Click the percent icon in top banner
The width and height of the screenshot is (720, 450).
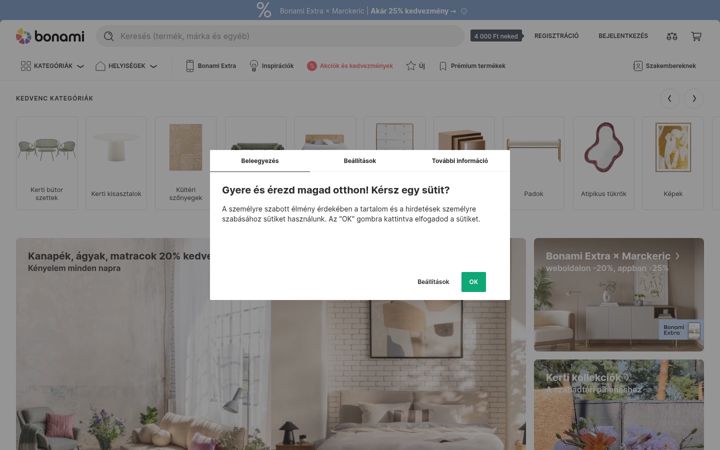pos(264,10)
